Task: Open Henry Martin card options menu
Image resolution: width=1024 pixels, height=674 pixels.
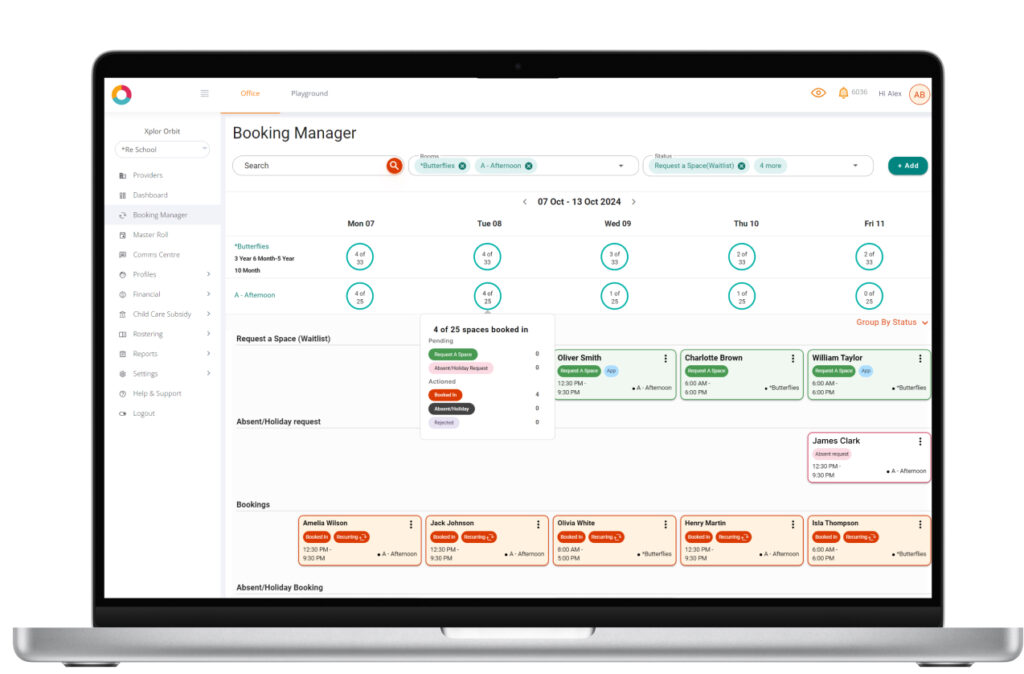Action: (793, 524)
